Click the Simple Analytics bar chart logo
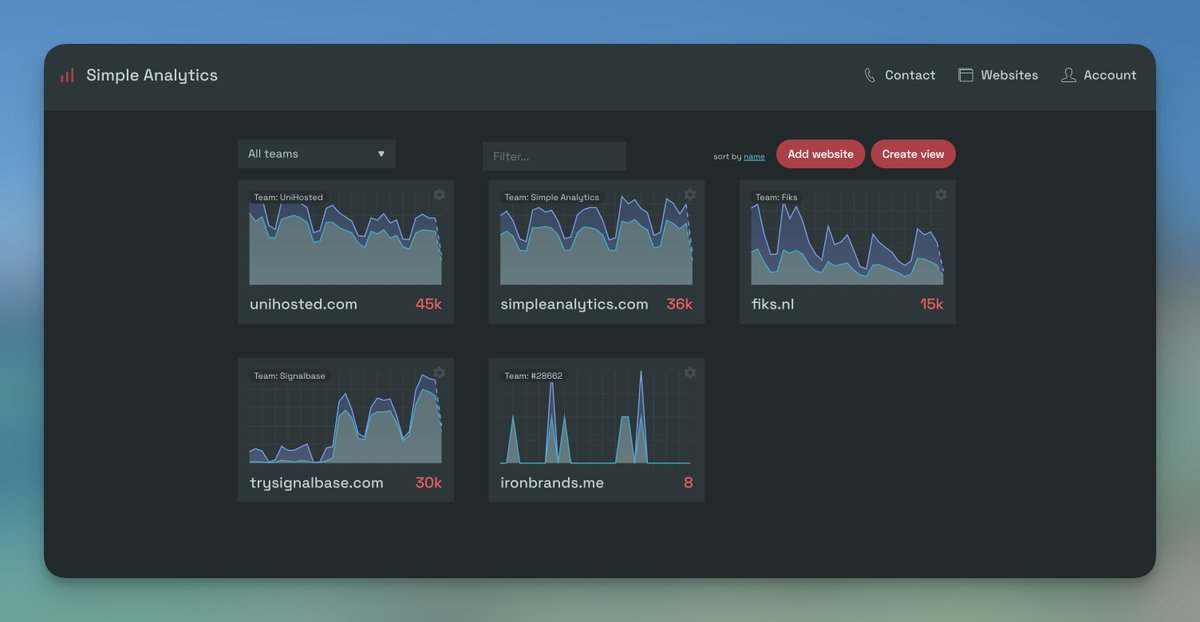Screen dimensions: 1200x622 (x=67, y=75)
